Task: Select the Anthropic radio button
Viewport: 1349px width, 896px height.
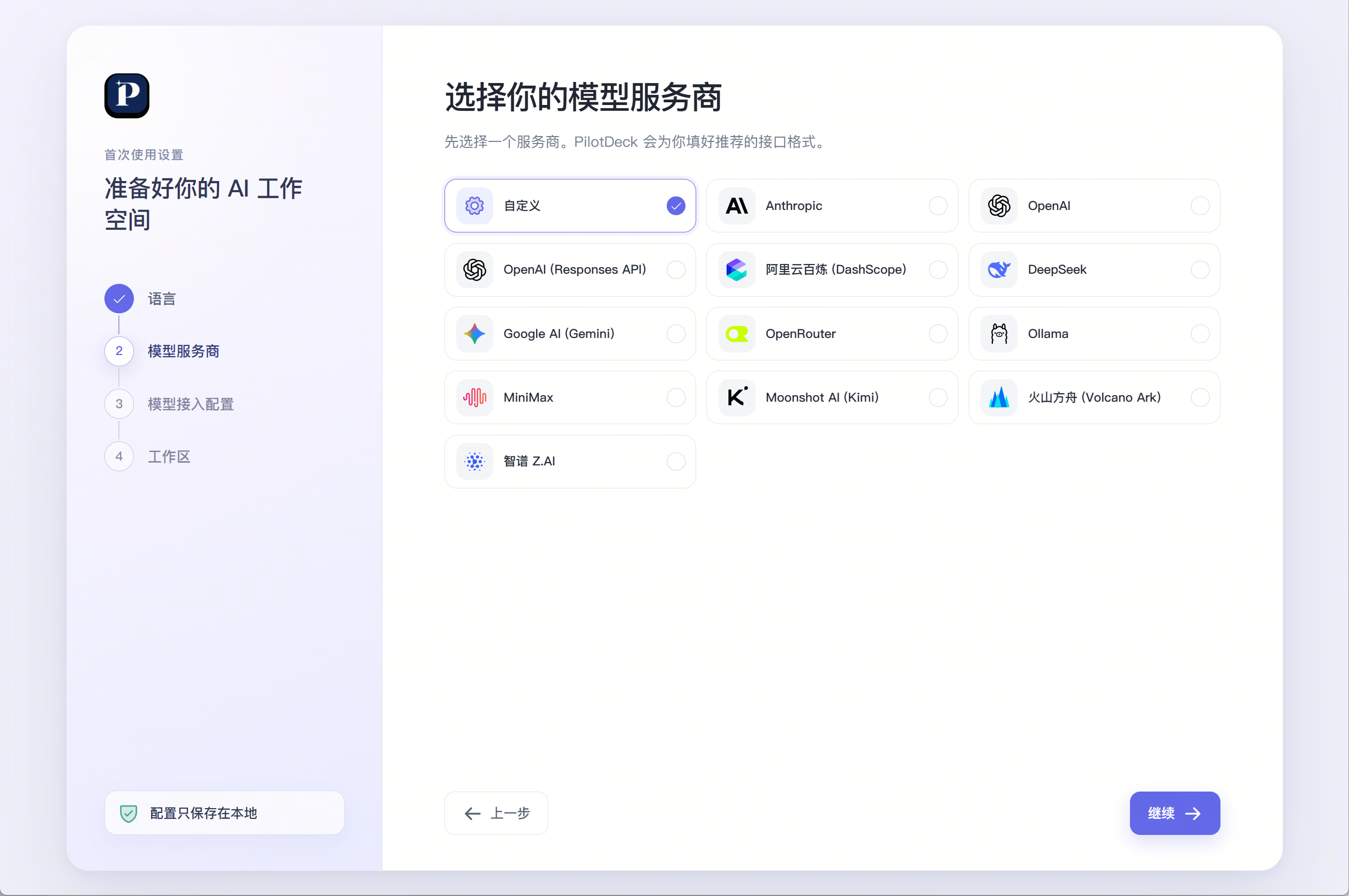Action: (x=938, y=206)
